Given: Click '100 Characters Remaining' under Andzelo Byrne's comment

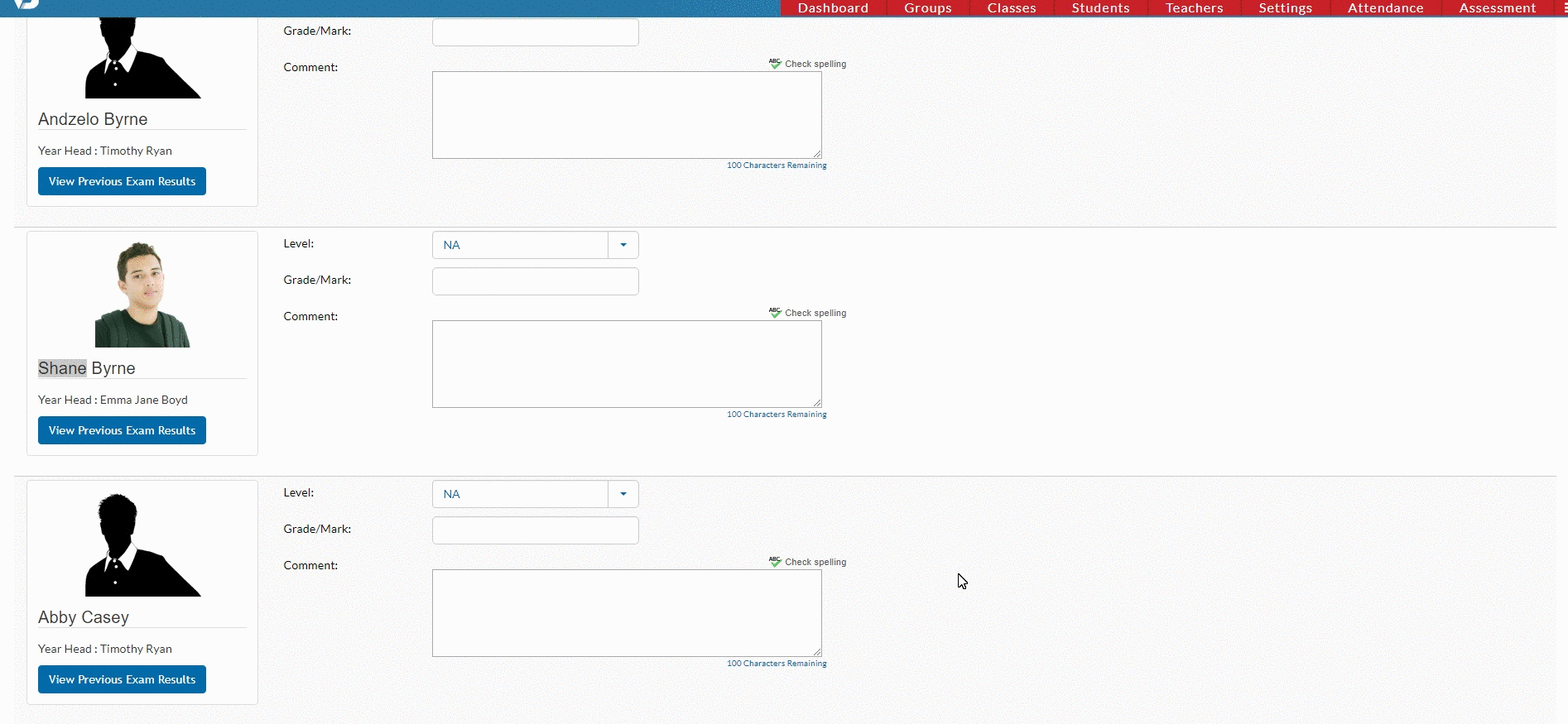Looking at the screenshot, I should 777,165.
